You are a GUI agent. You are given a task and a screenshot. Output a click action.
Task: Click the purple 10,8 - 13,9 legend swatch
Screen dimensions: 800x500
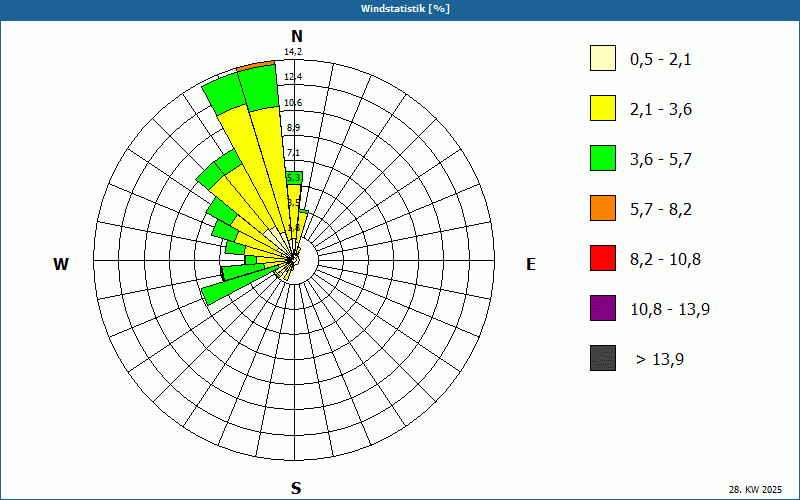coord(603,308)
